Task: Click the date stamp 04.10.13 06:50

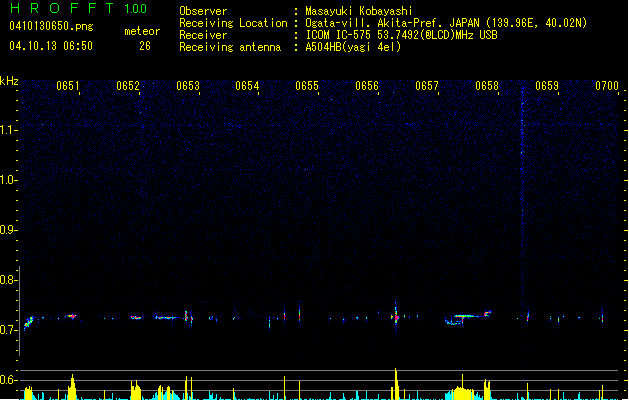Action: click(x=51, y=46)
